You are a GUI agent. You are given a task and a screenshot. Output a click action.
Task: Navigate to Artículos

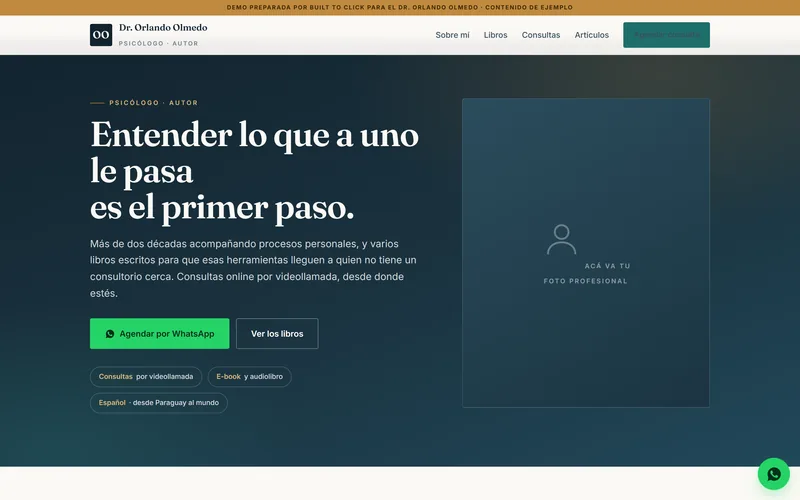pyautogui.click(x=591, y=35)
